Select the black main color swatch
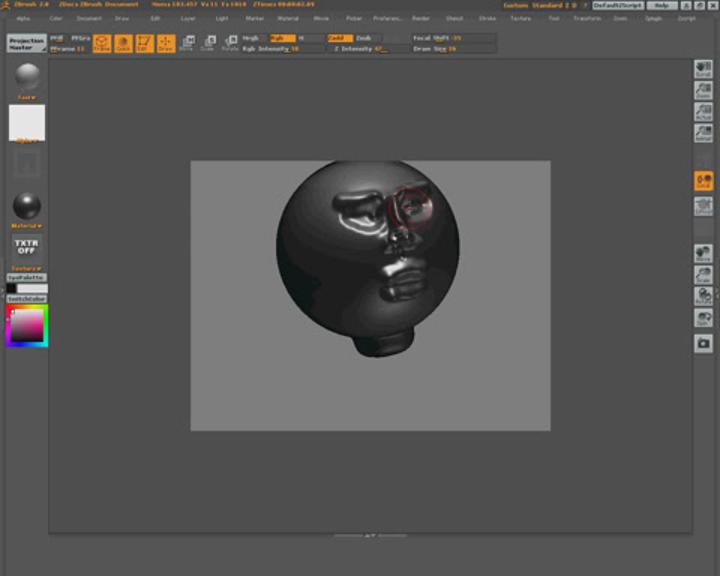The width and height of the screenshot is (720, 576). point(11,288)
